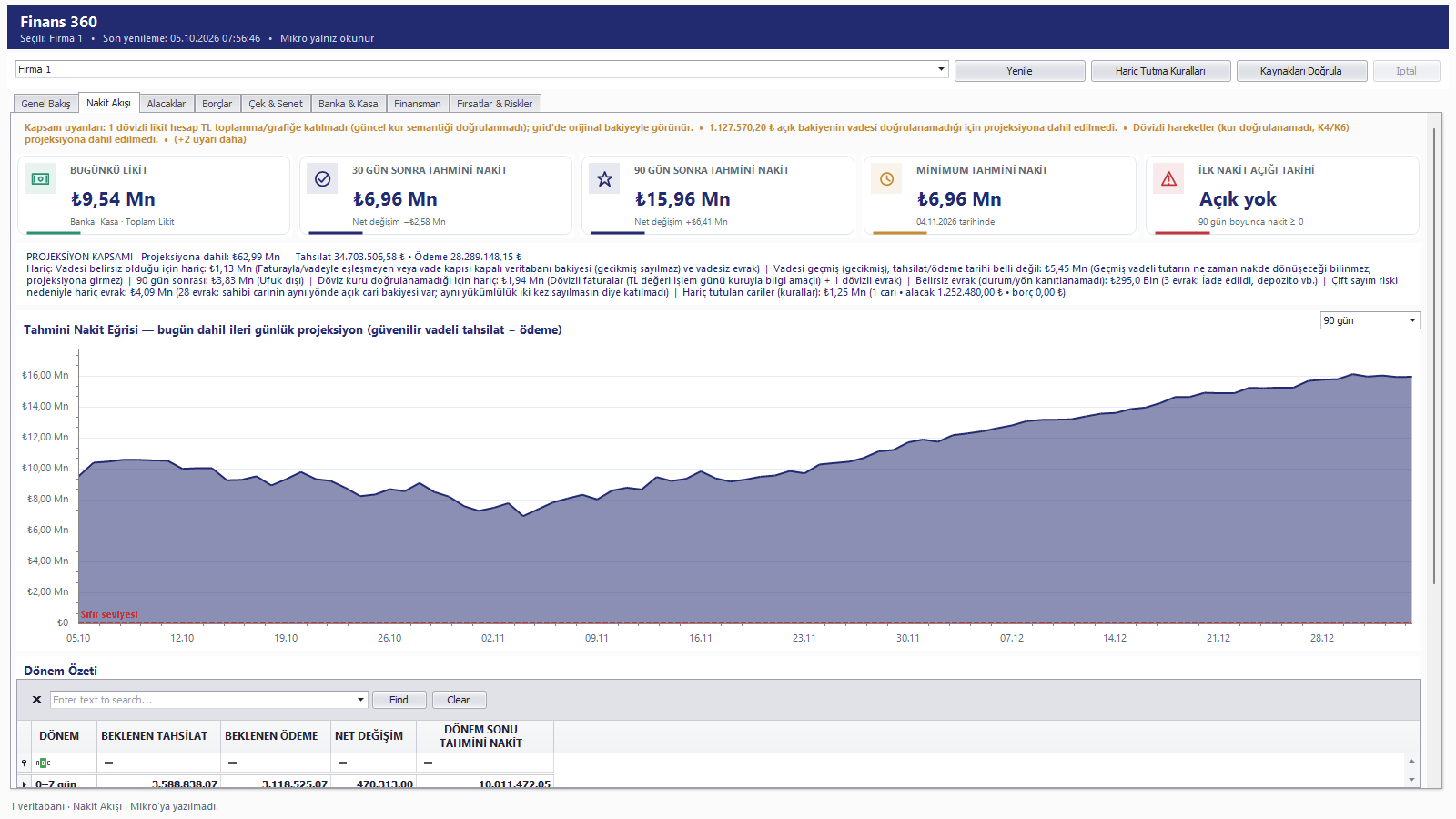This screenshot has height=819, width=1456.
Task: Click the +2 uyarı daha warning text
Action: (210, 139)
